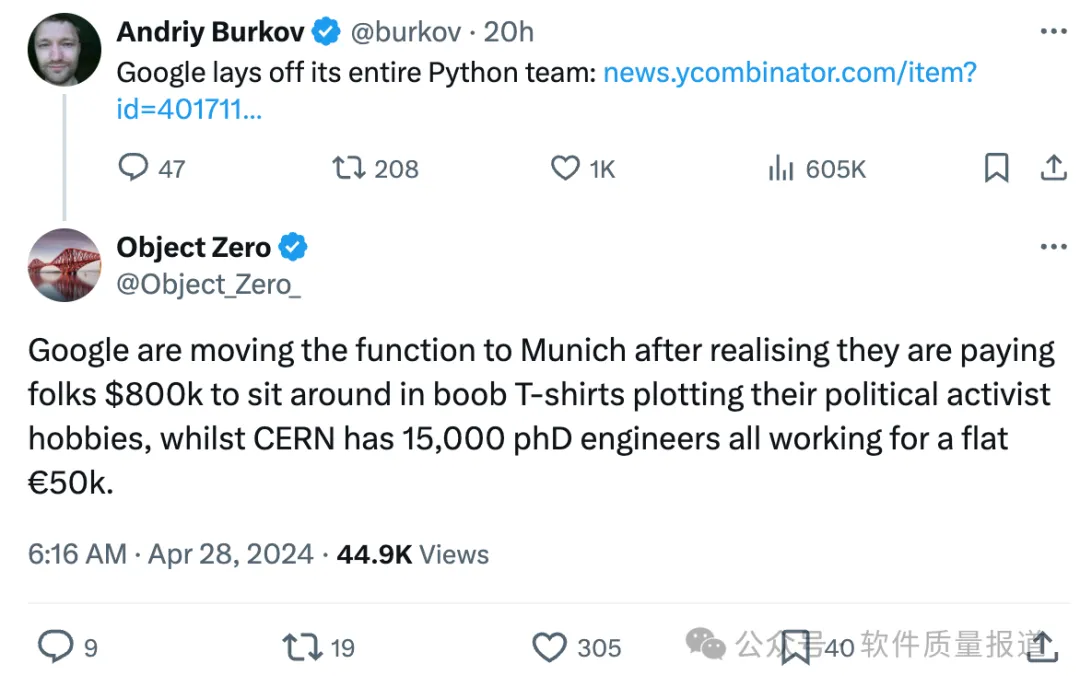The width and height of the screenshot is (1080, 687).
Task: Share Andriy Burkov's tweet
Action: 1053,168
